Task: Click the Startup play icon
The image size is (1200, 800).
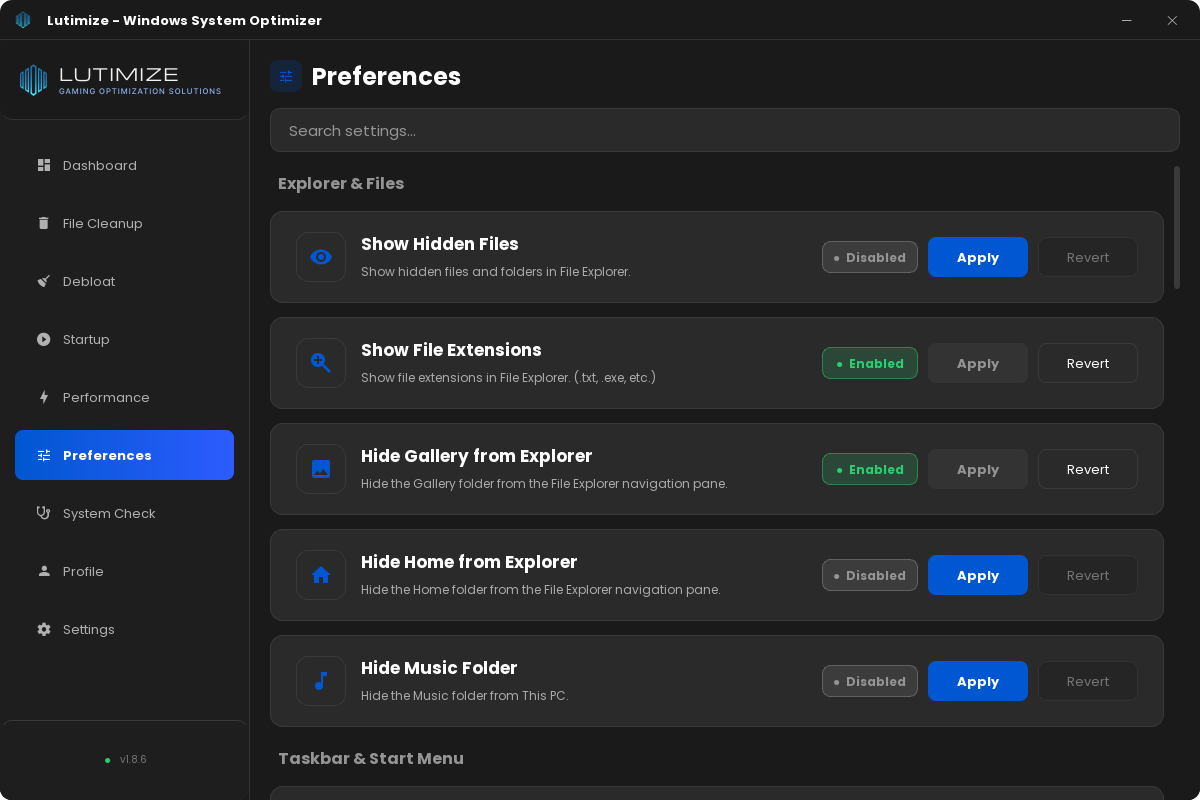Action: (44, 339)
